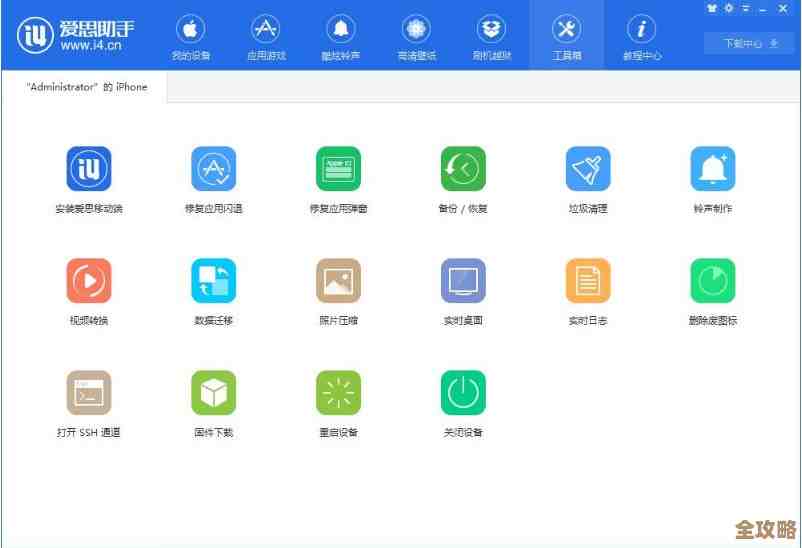802x548 pixels.
Task: Select the 照片压缩 photo compression tool
Action: pos(338,281)
